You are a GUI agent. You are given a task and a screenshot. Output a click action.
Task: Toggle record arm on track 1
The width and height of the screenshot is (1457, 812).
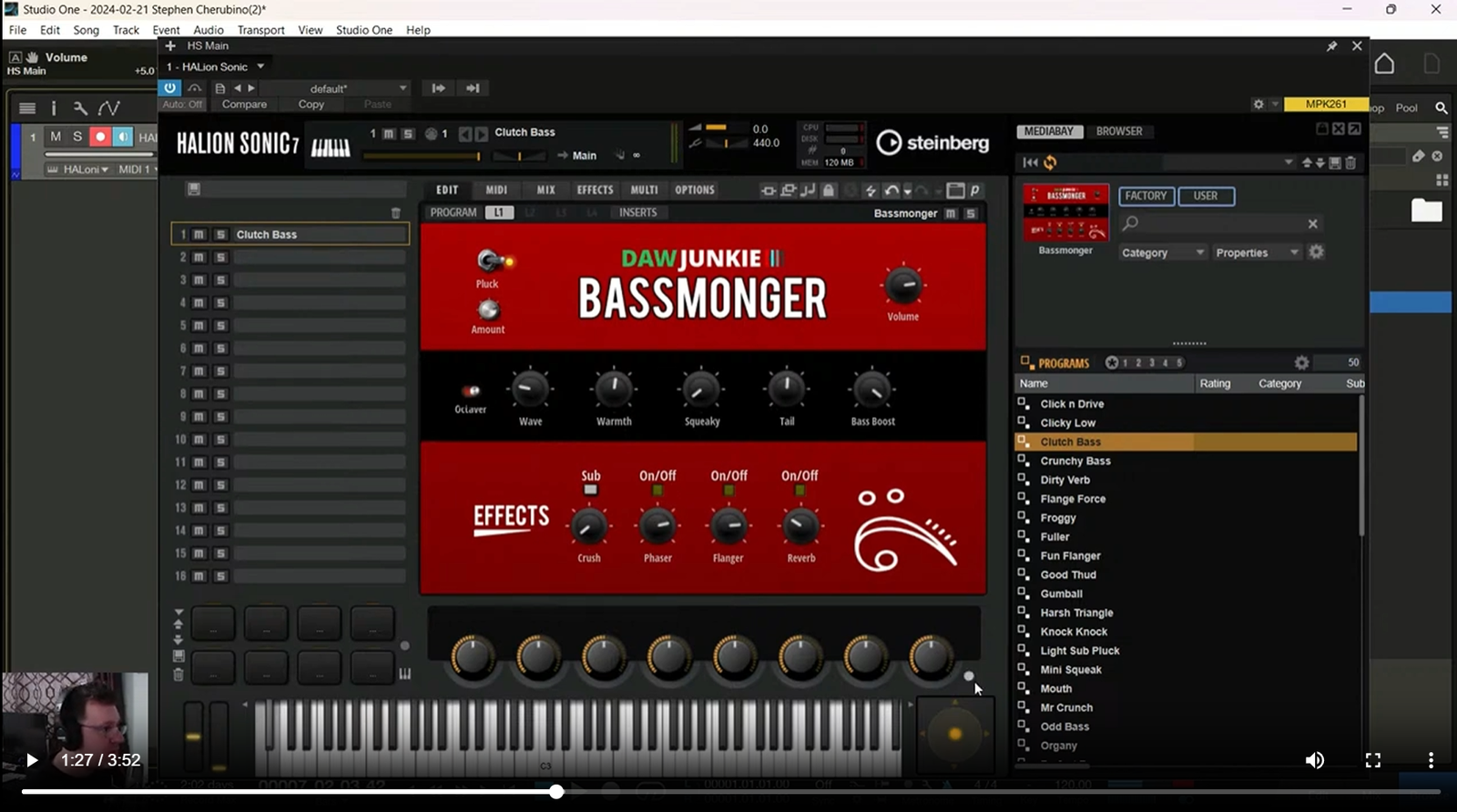point(100,137)
